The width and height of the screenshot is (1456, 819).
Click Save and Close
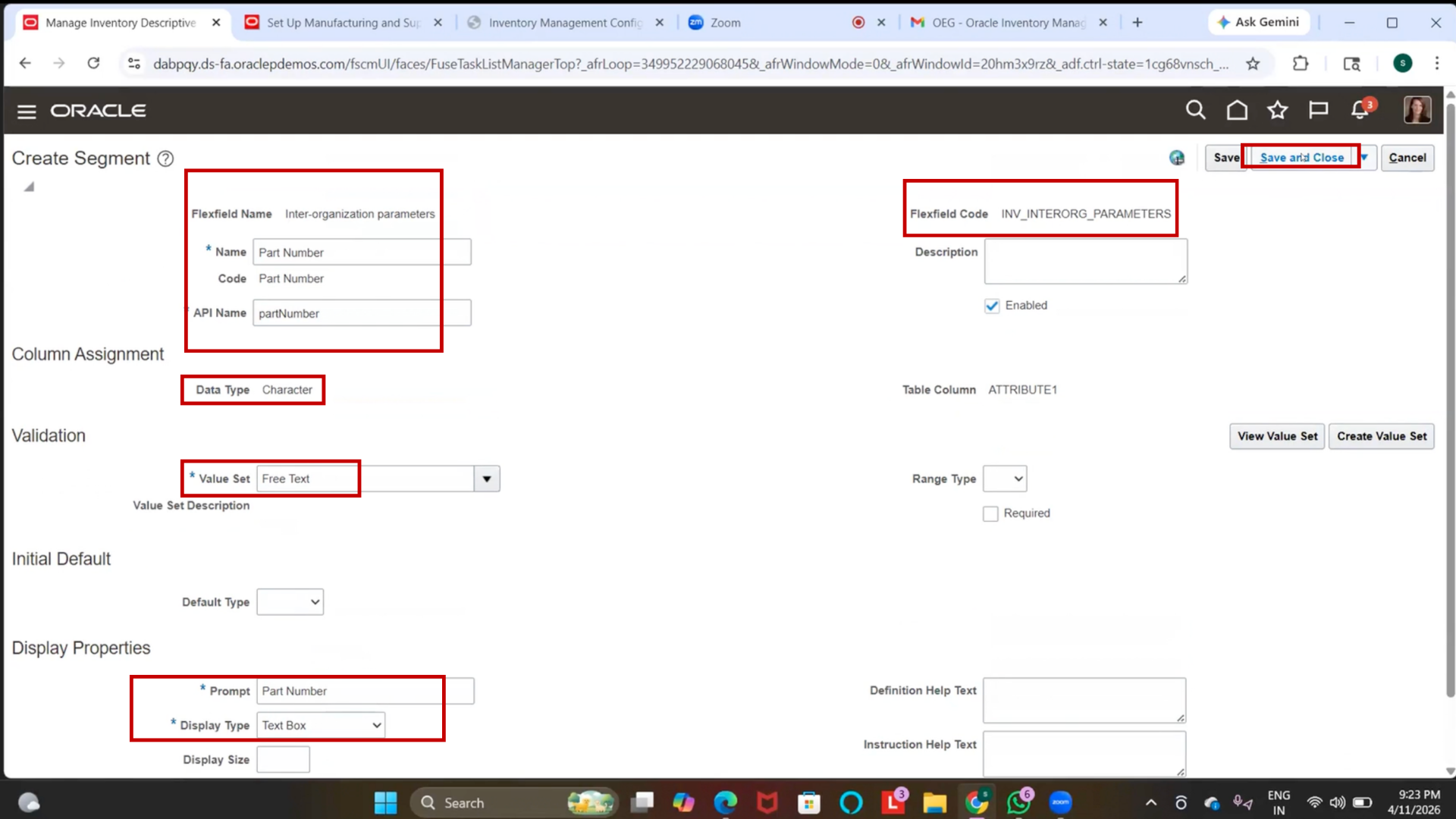tap(1301, 158)
